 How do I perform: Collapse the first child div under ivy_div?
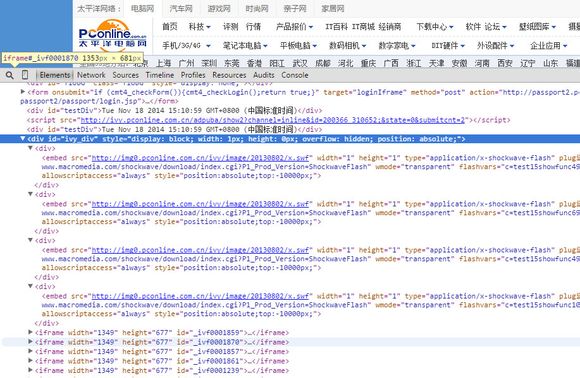(31, 148)
